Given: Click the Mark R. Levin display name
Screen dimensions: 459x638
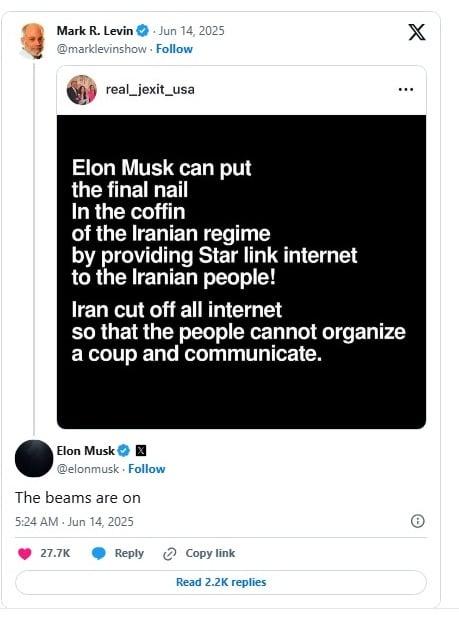Looking at the screenshot, I should click(95, 31).
